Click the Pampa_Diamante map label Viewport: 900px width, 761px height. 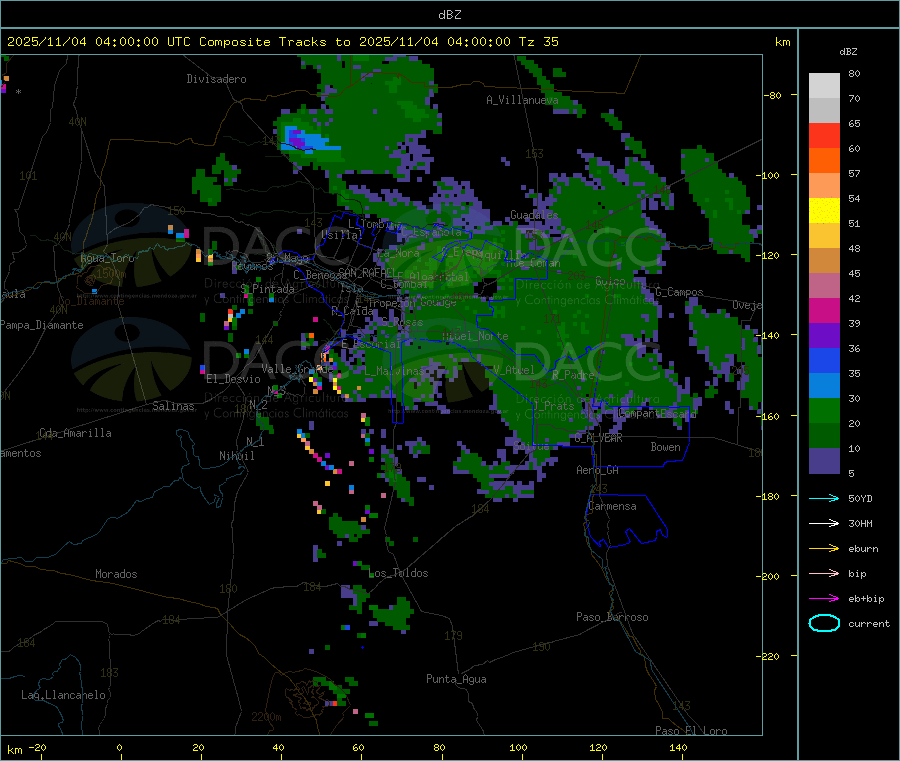point(42,325)
